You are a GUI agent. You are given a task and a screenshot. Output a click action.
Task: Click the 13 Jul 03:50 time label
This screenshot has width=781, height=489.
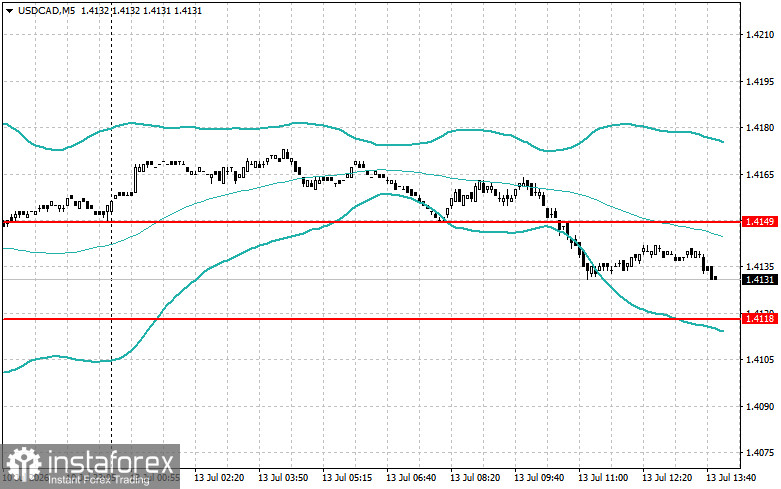283,478
